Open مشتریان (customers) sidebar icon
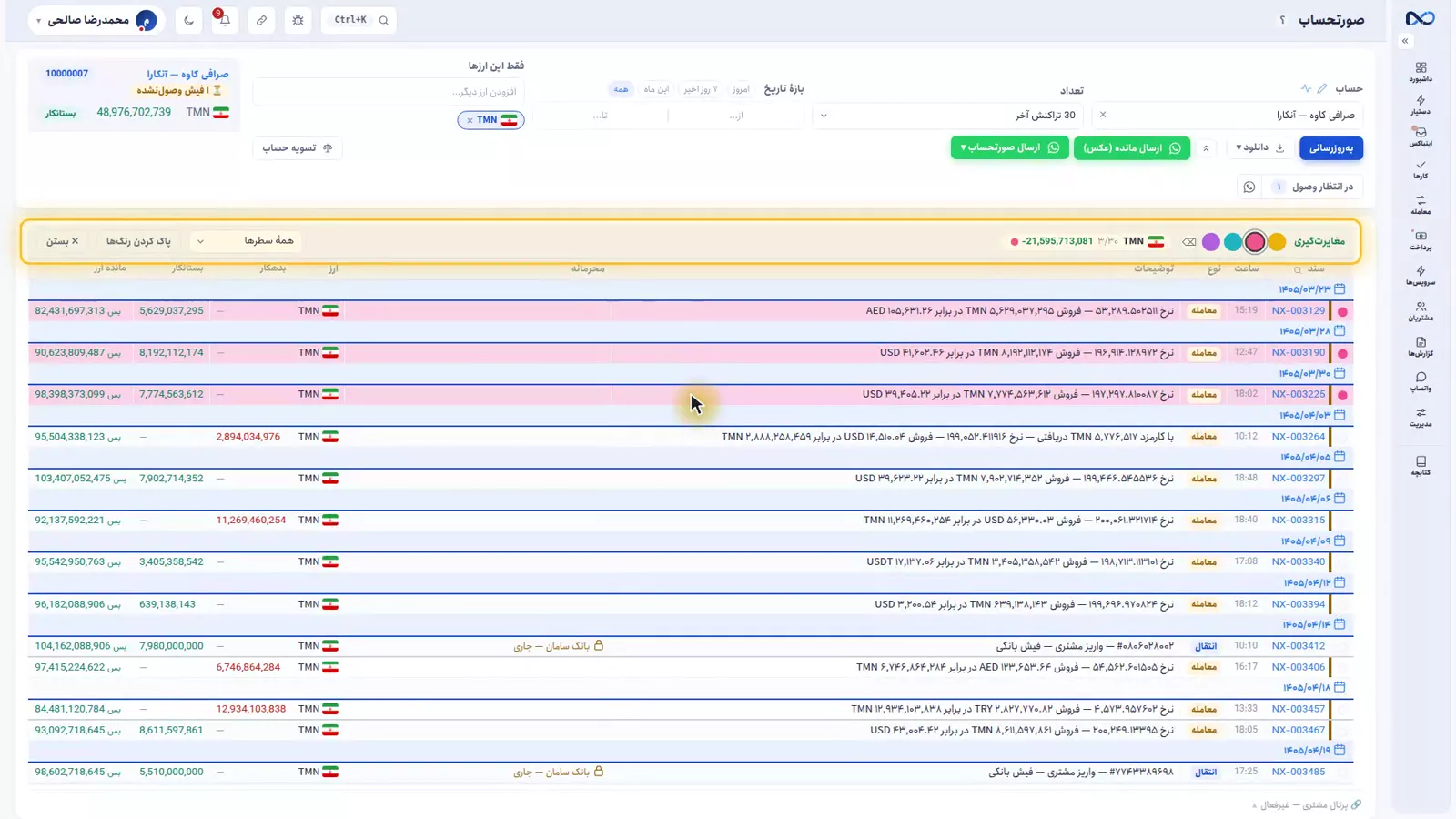1456x819 pixels. tap(1421, 311)
